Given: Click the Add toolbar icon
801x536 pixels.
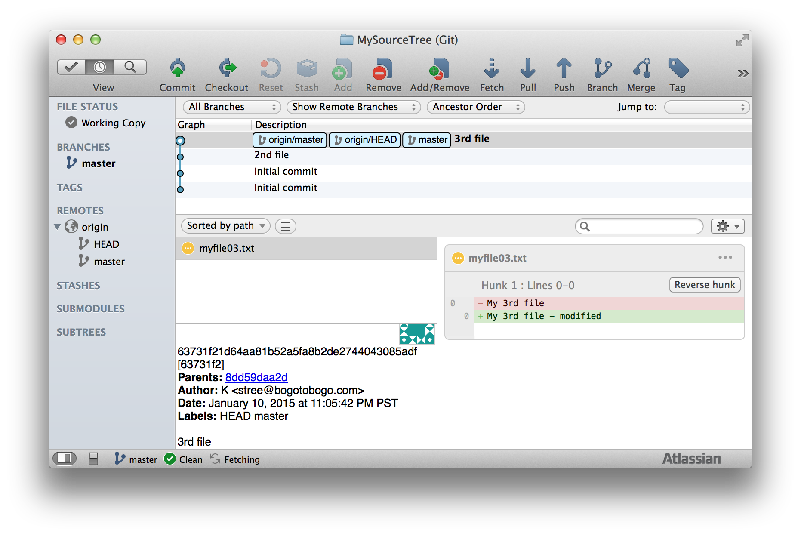Looking at the screenshot, I should 342,69.
